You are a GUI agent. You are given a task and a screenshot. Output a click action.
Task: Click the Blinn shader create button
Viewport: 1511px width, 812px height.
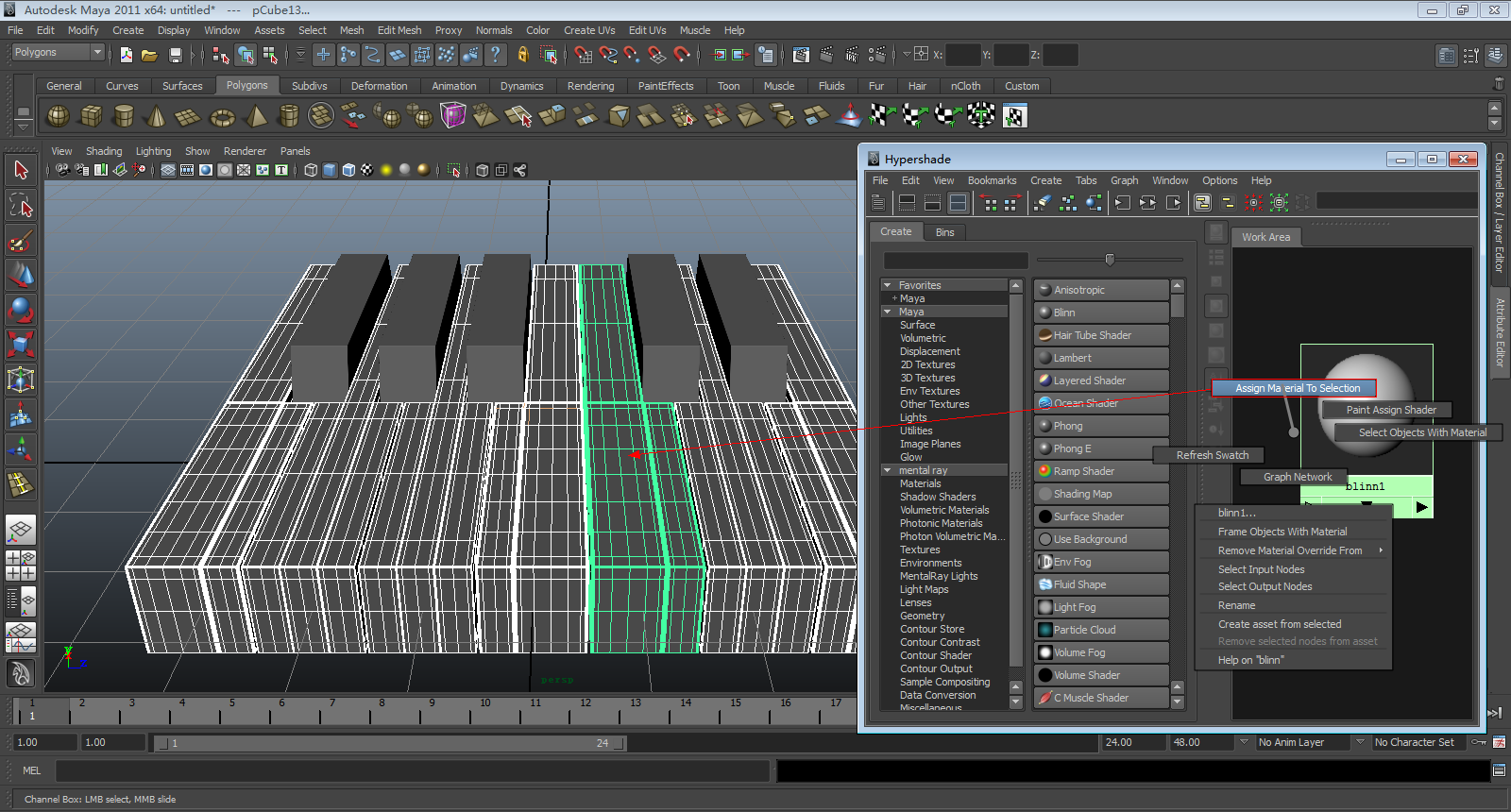coord(1101,313)
